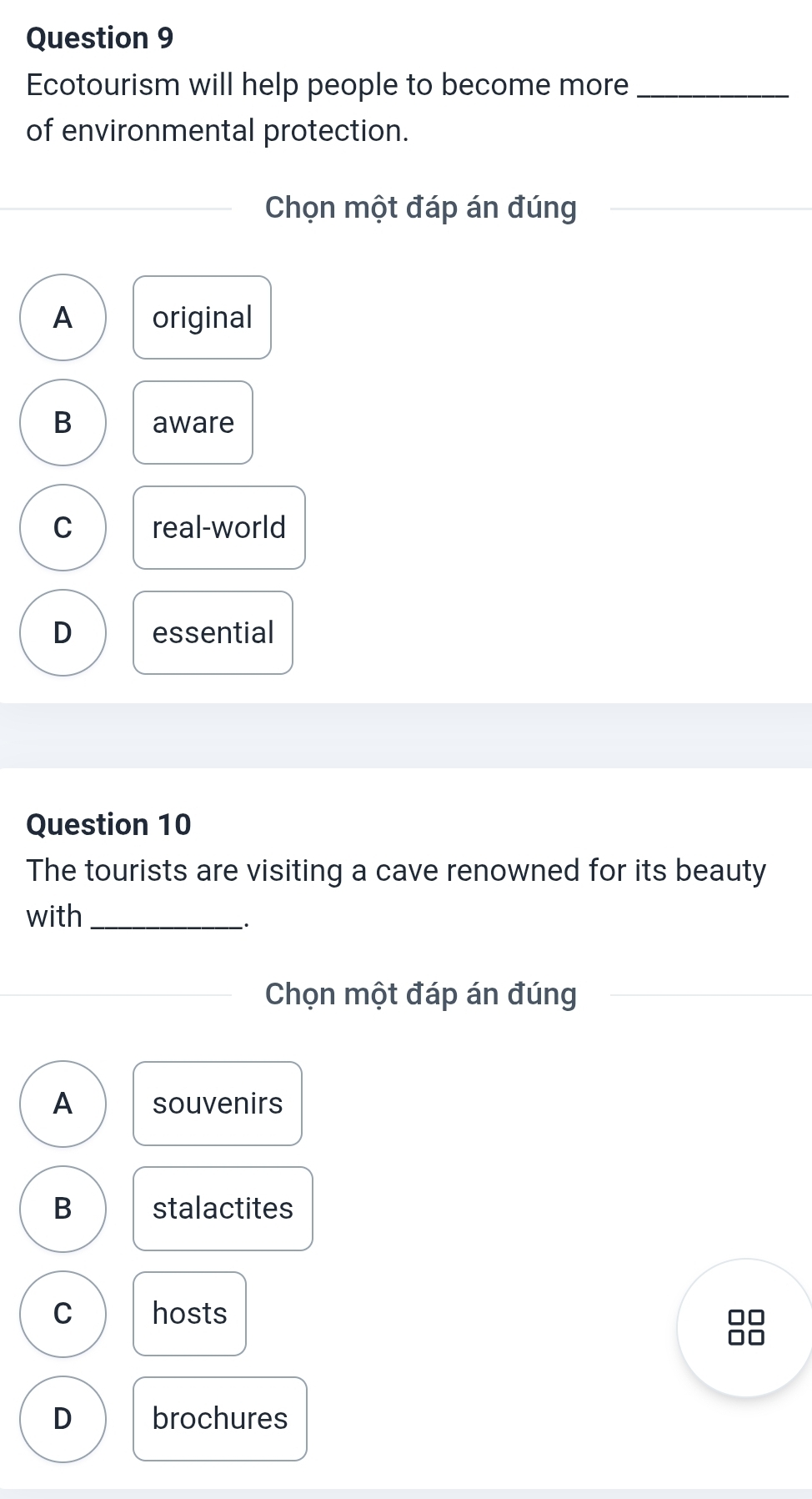Choose the answer "souvenirs"
The height and width of the screenshot is (1499, 812).
[217, 1104]
